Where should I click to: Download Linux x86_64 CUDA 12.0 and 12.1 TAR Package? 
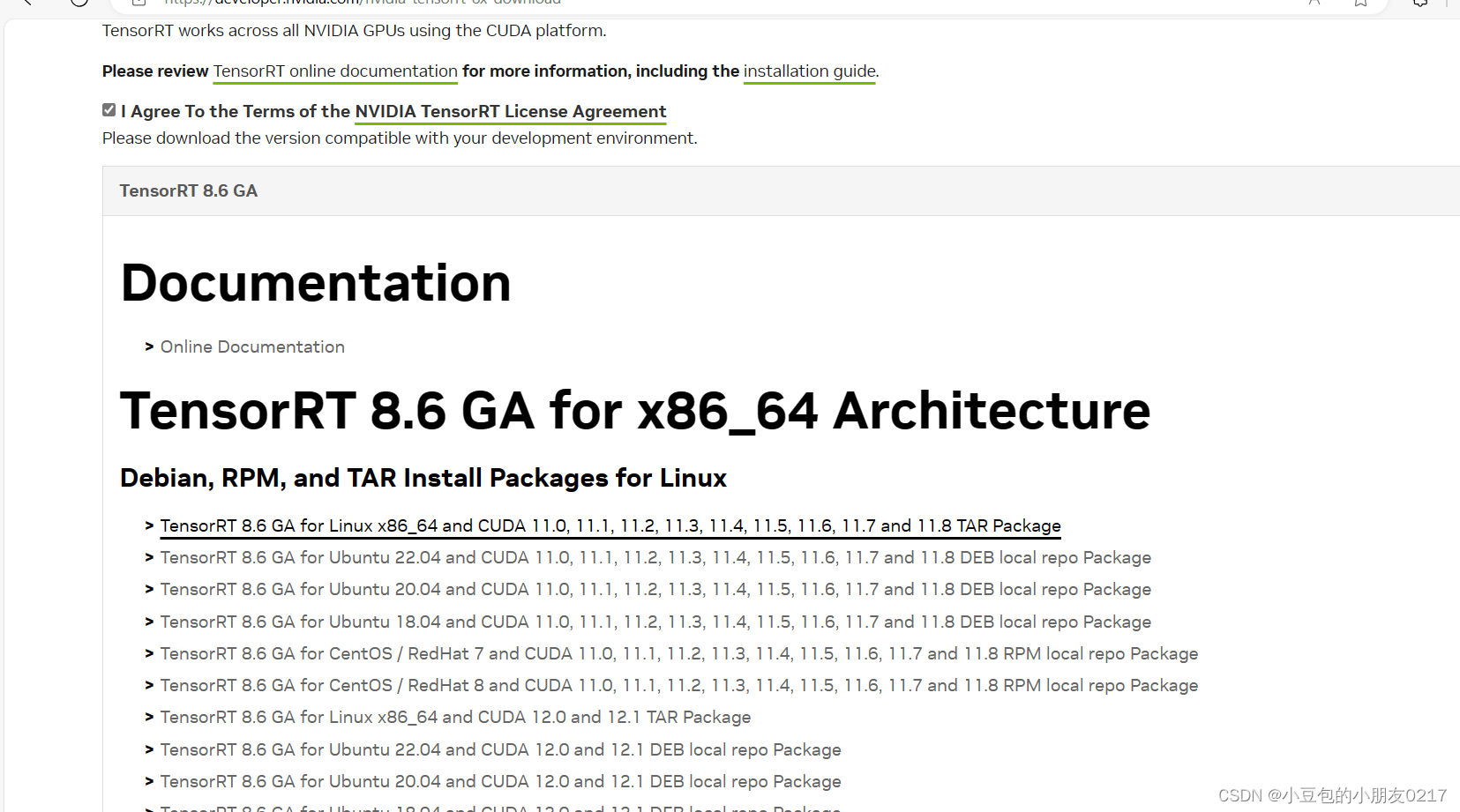455,718
